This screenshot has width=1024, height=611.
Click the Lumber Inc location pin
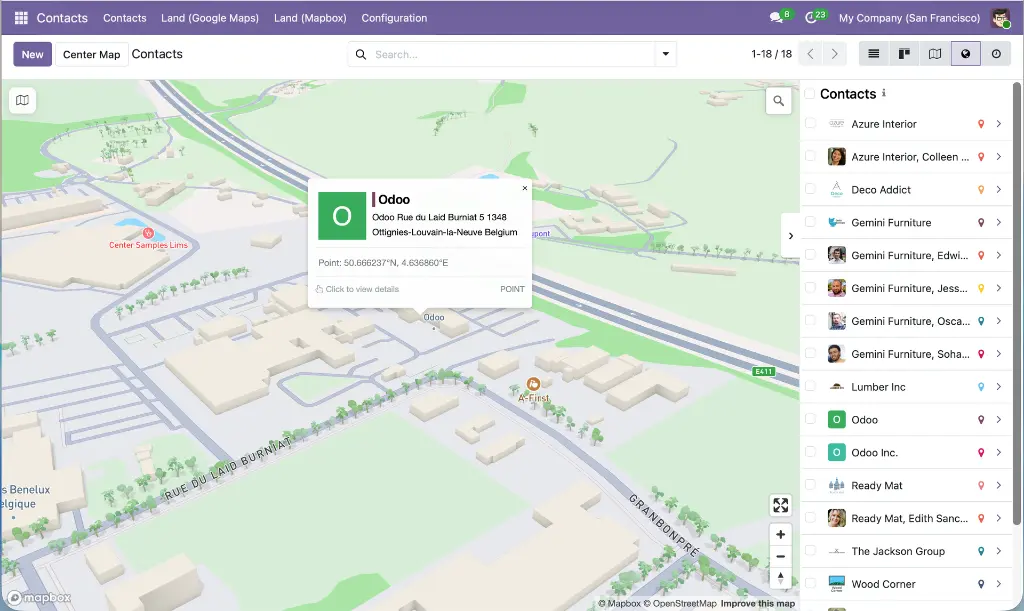click(980, 387)
